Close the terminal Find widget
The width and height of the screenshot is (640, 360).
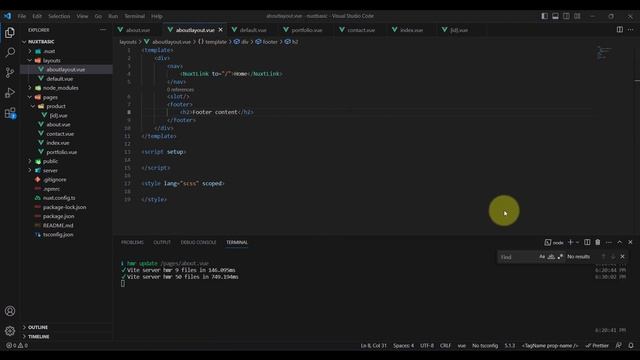click(622, 256)
